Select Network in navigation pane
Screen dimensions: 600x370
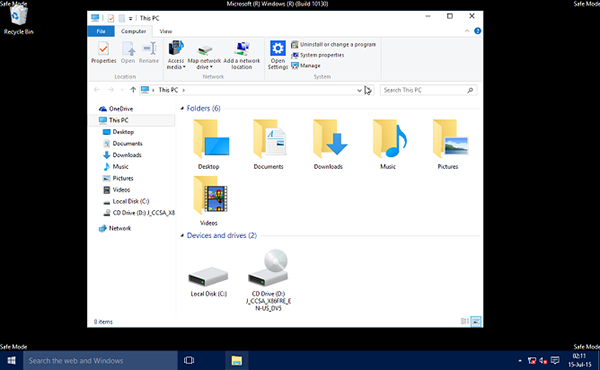click(x=115, y=228)
